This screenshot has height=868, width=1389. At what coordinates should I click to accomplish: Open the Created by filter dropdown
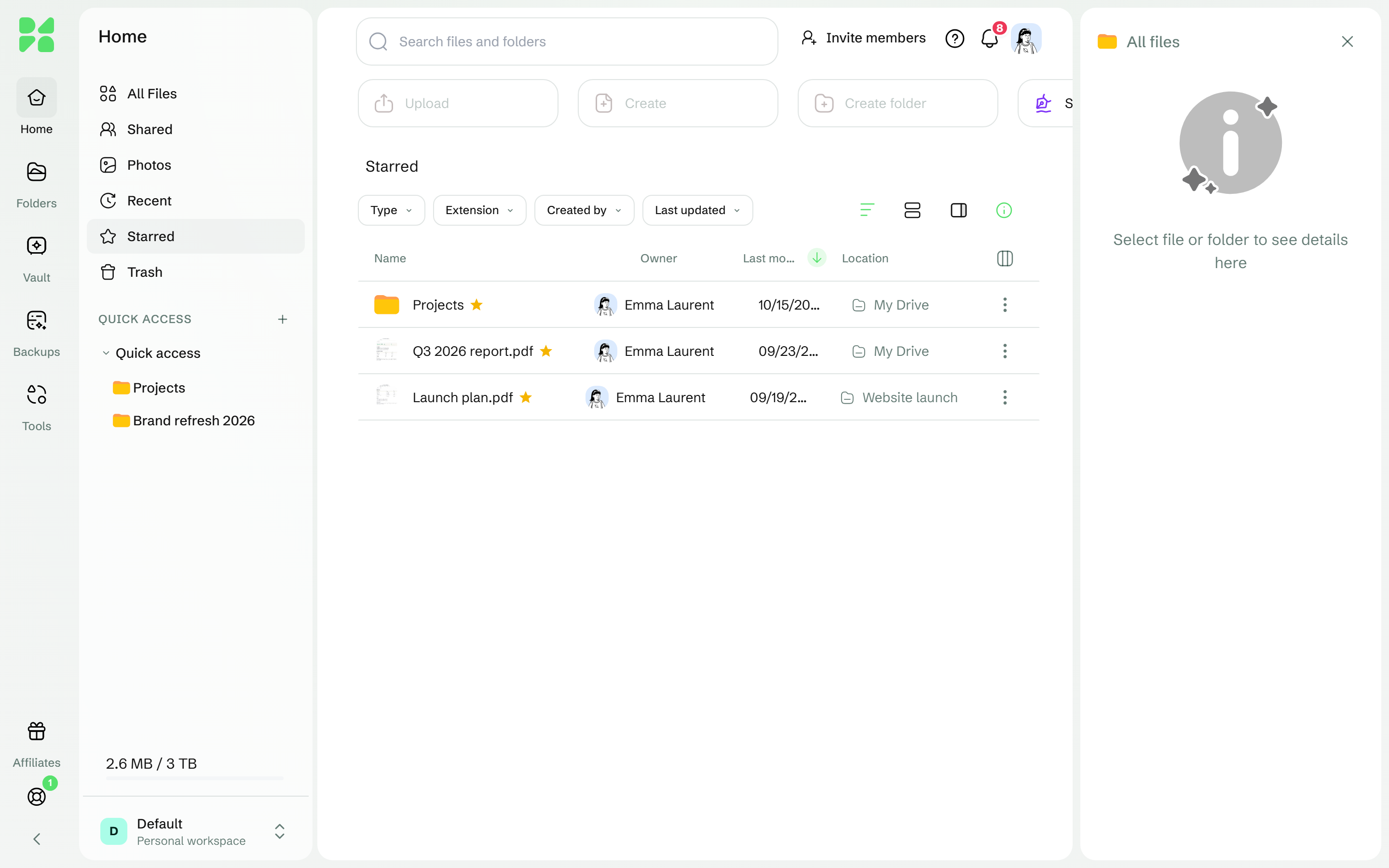(585, 210)
